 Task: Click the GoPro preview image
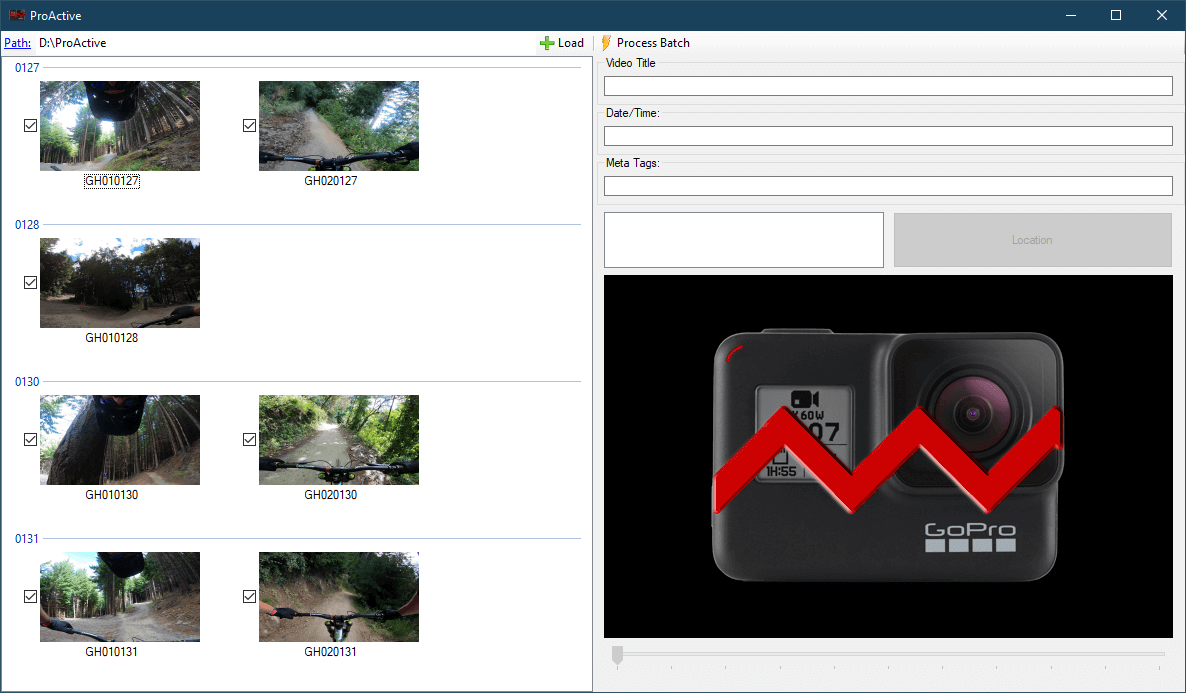[888, 456]
